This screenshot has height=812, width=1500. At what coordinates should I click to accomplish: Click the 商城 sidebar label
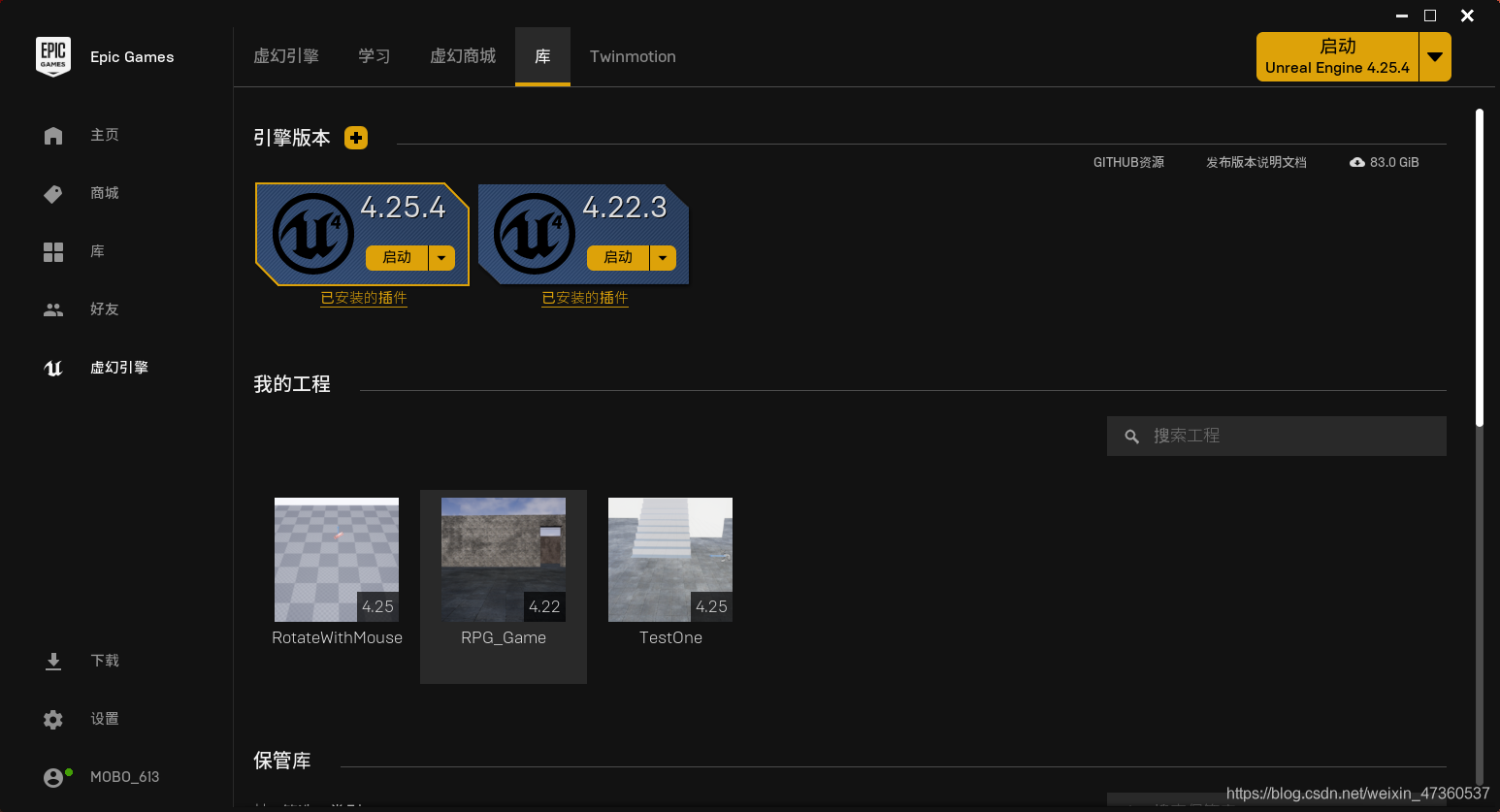pos(105,193)
